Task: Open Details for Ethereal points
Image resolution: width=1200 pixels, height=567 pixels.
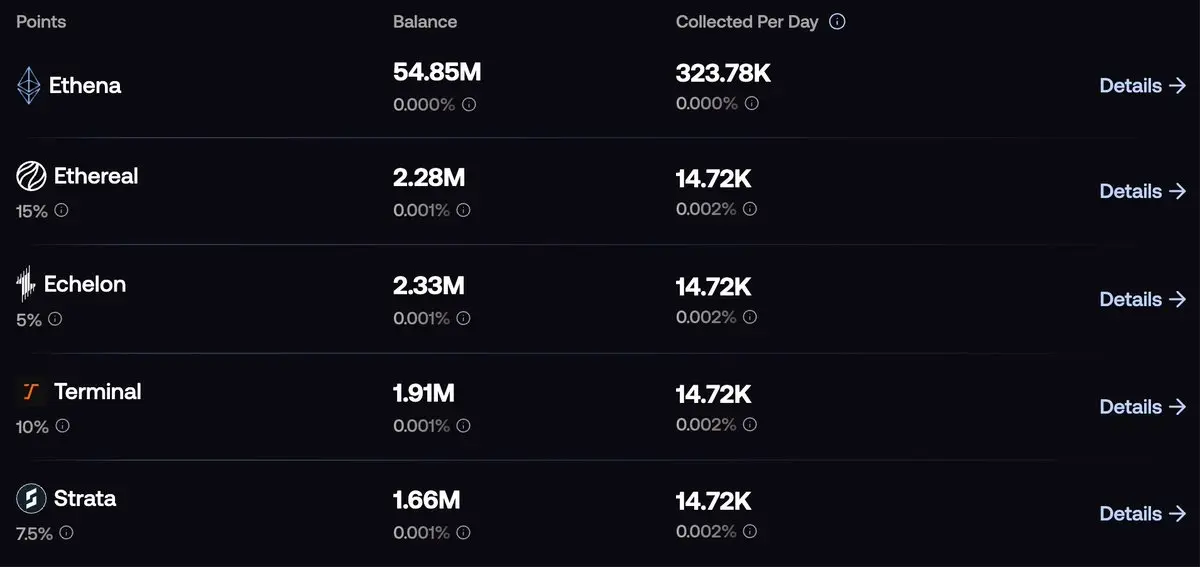Action: coord(1143,191)
